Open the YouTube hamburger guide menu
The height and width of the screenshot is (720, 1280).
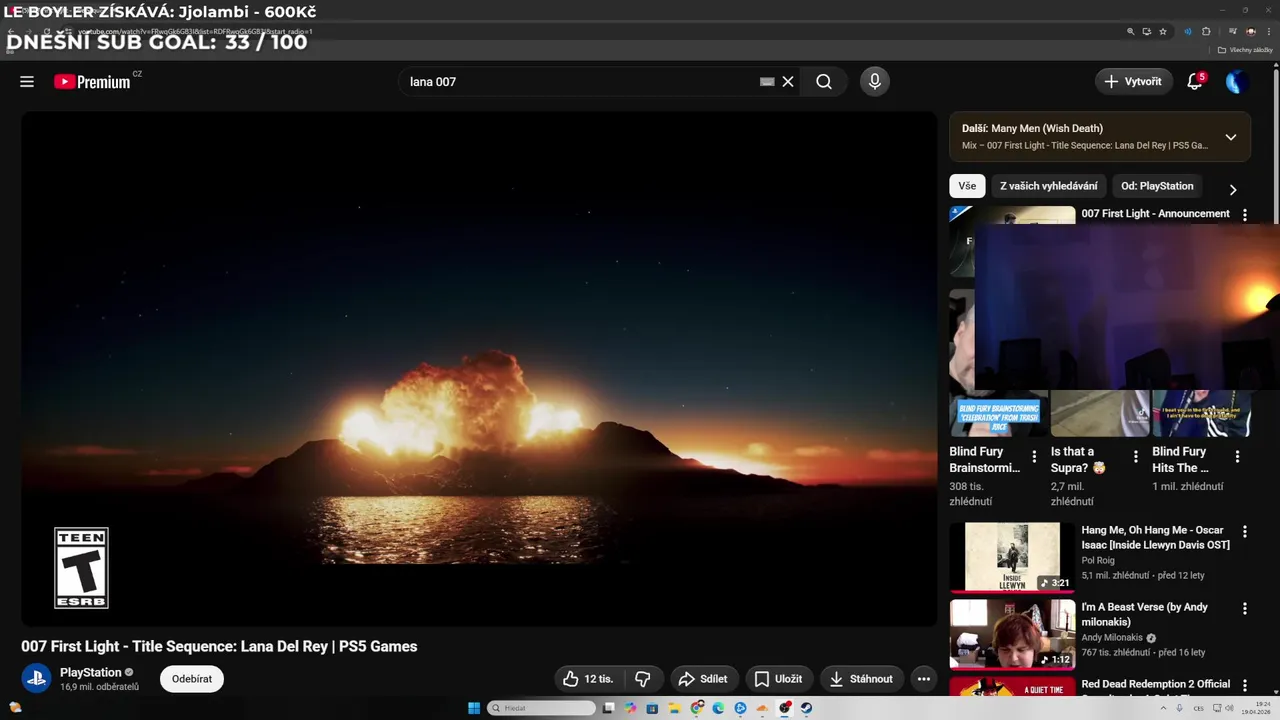(27, 82)
